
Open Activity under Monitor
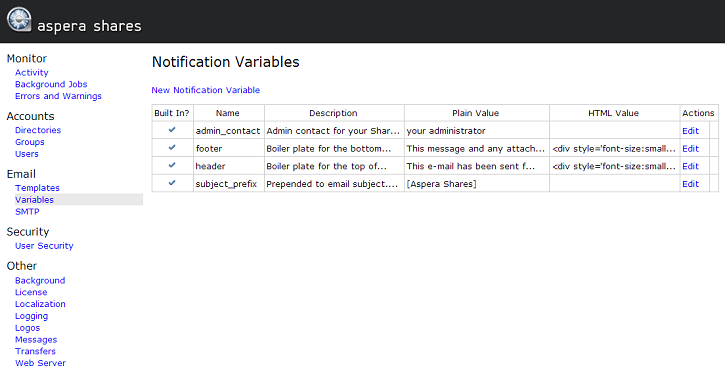coord(31,73)
